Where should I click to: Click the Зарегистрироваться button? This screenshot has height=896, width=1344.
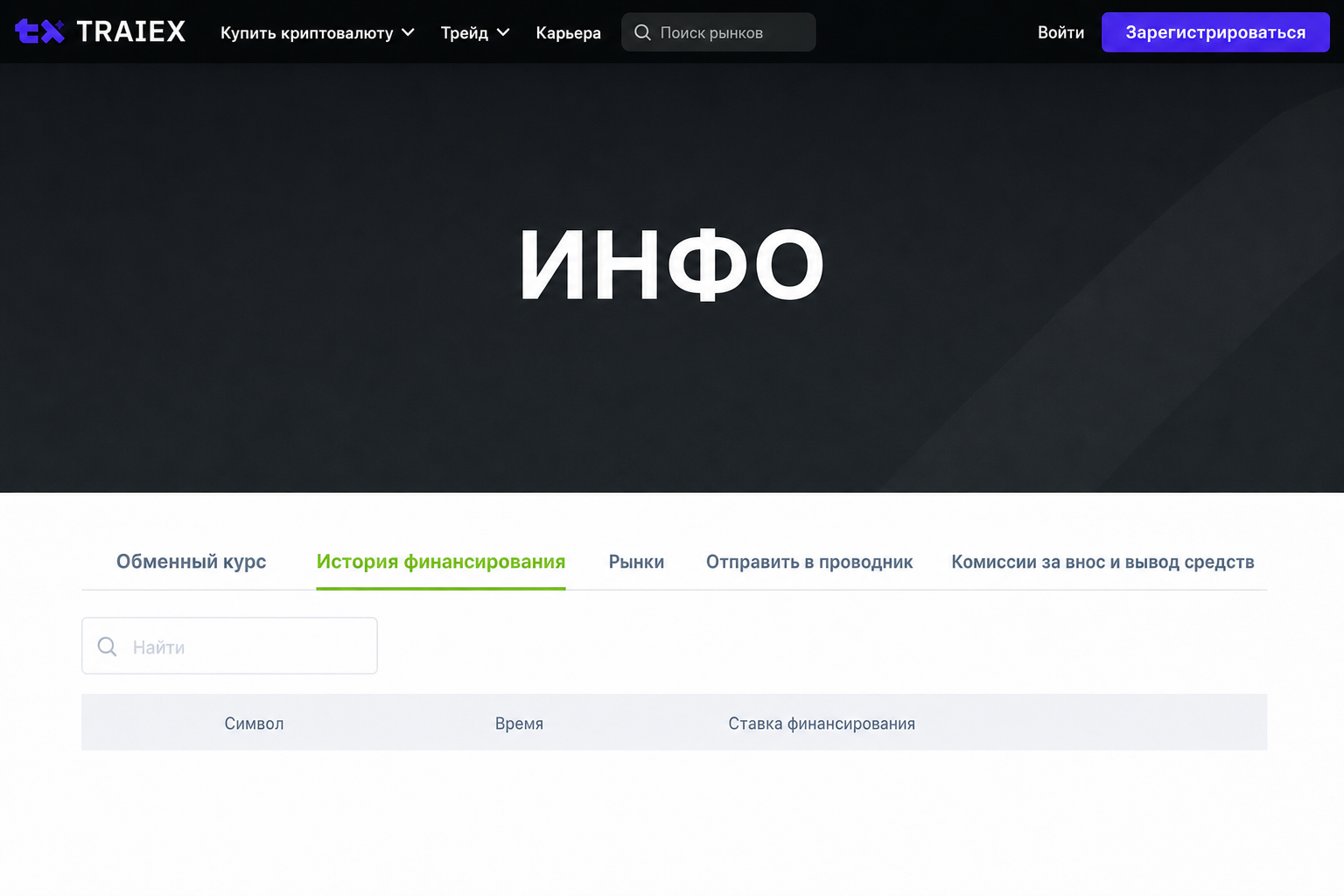tap(1215, 32)
